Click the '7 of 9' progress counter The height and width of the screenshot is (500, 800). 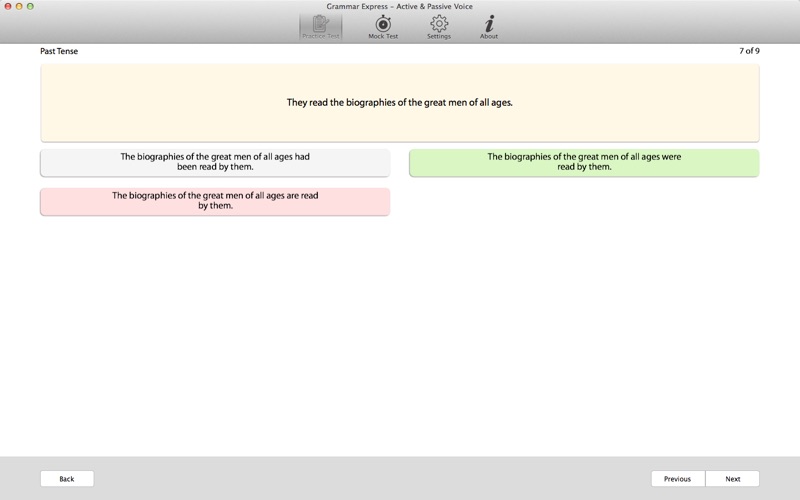coord(749,51)
